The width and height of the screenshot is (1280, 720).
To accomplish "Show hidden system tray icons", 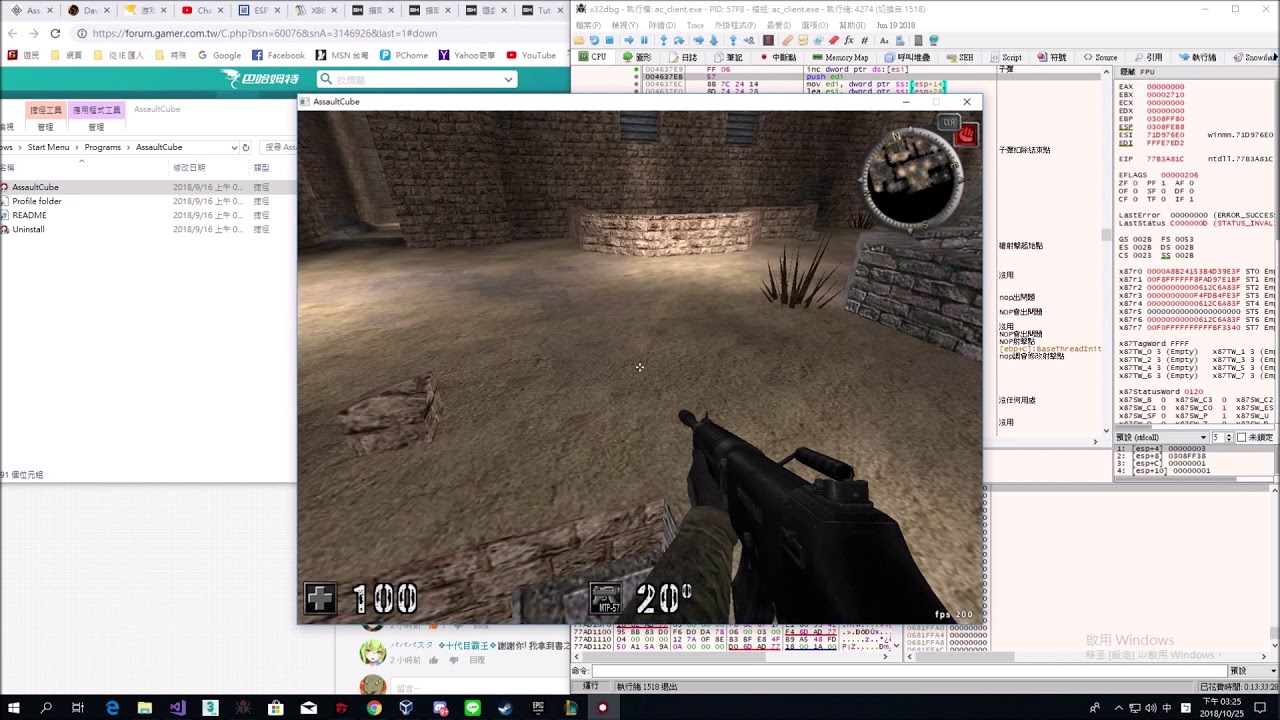I will click(x=1118, y=708).
